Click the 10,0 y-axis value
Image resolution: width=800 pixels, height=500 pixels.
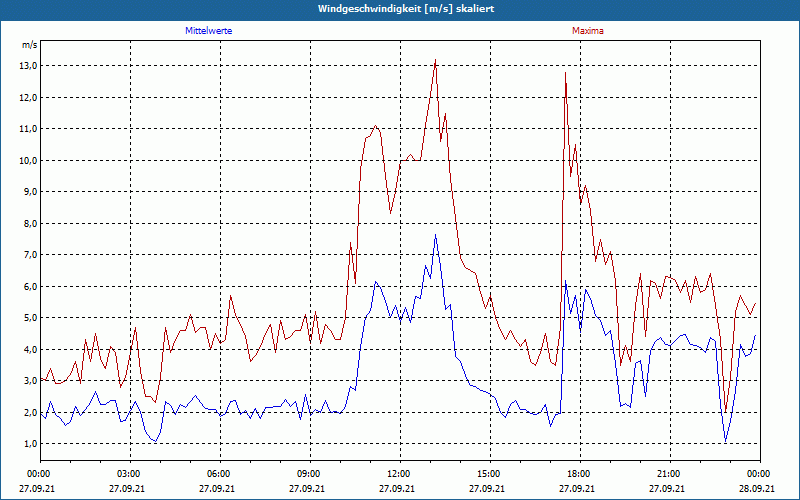29,160
